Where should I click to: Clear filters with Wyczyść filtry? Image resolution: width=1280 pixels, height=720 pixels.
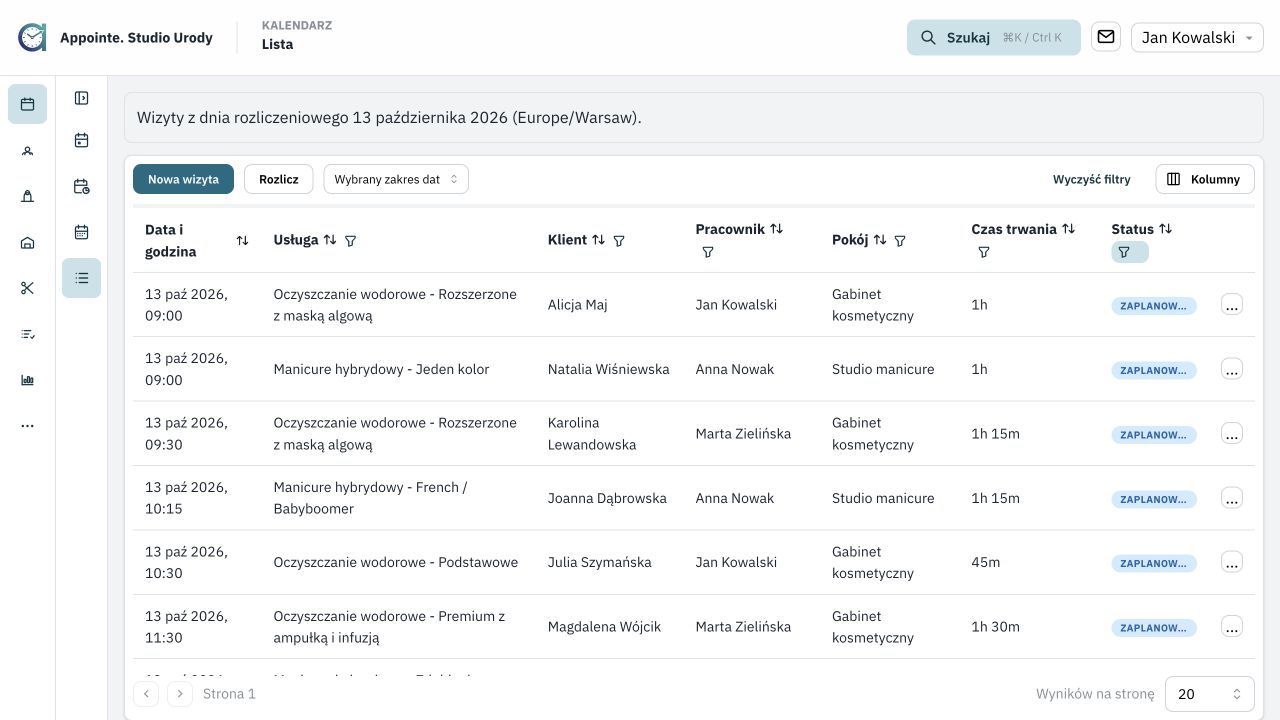tap(1092, 180)
